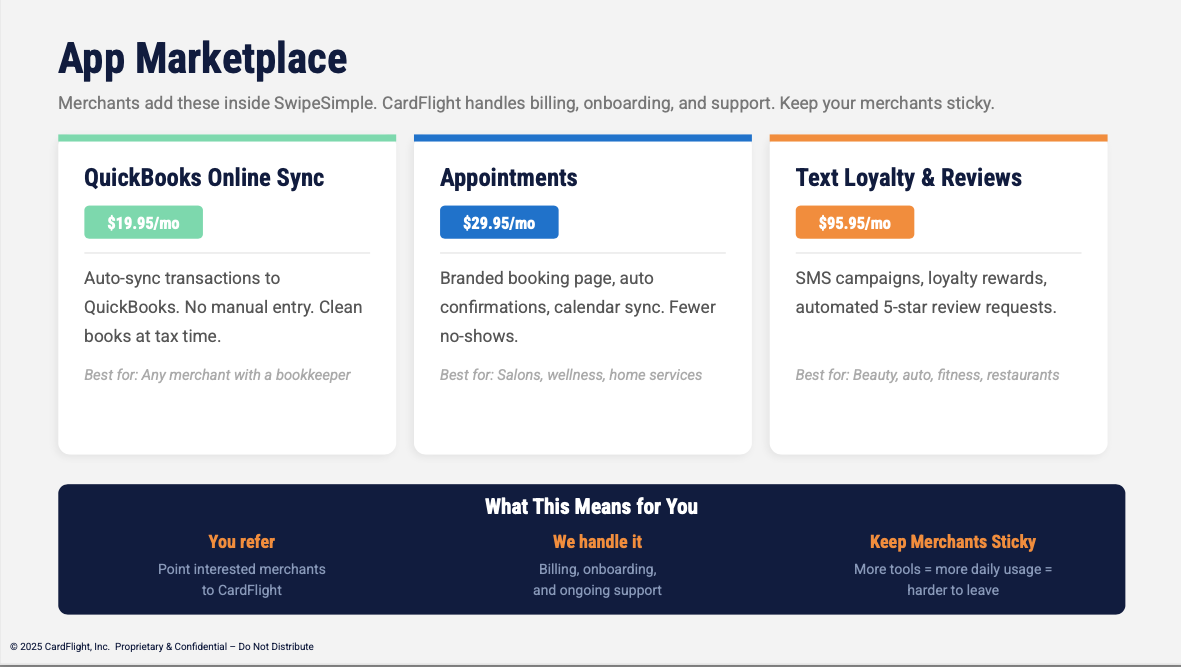
Task: Click the QuickBooks Online Sync card title
Action: [x=204, y=178]
